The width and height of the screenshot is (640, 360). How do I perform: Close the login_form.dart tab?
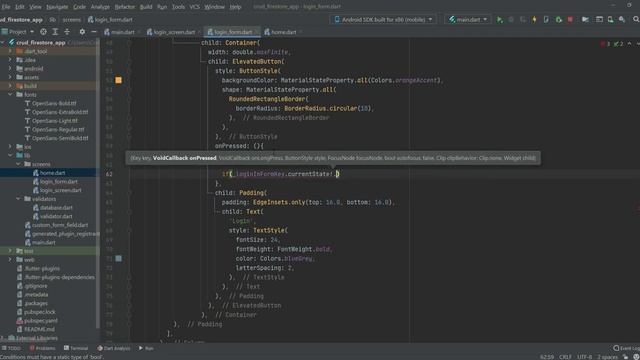(x=256, y=32)
